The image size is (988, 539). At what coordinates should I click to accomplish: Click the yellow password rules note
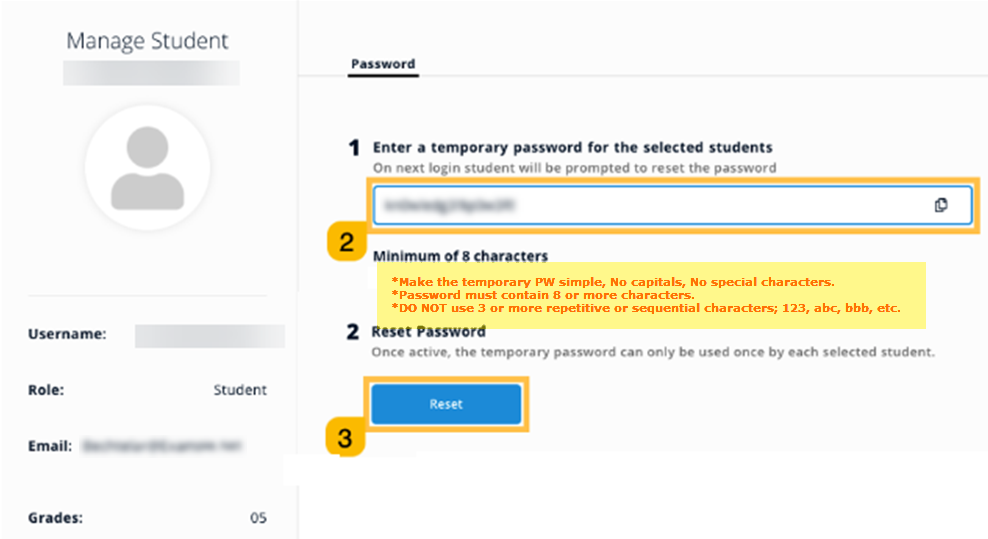(x=650, y=295)
